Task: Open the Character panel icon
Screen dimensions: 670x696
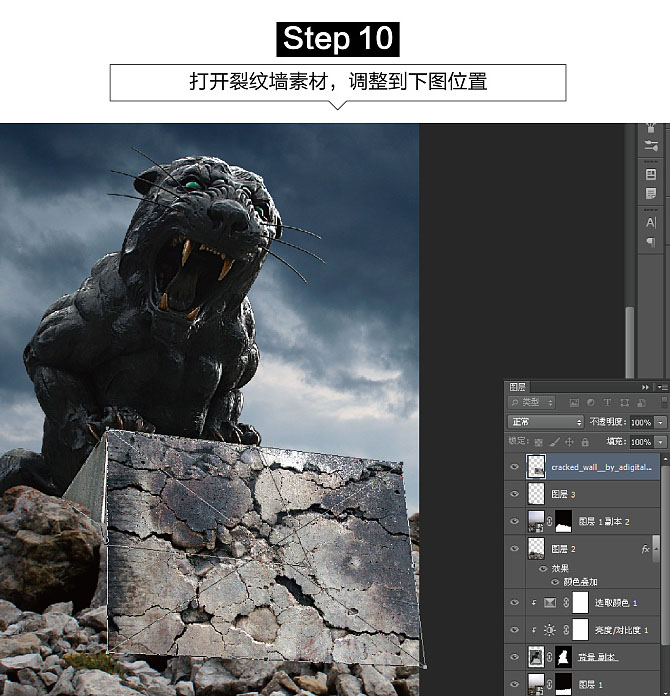Action: (651, 224)
